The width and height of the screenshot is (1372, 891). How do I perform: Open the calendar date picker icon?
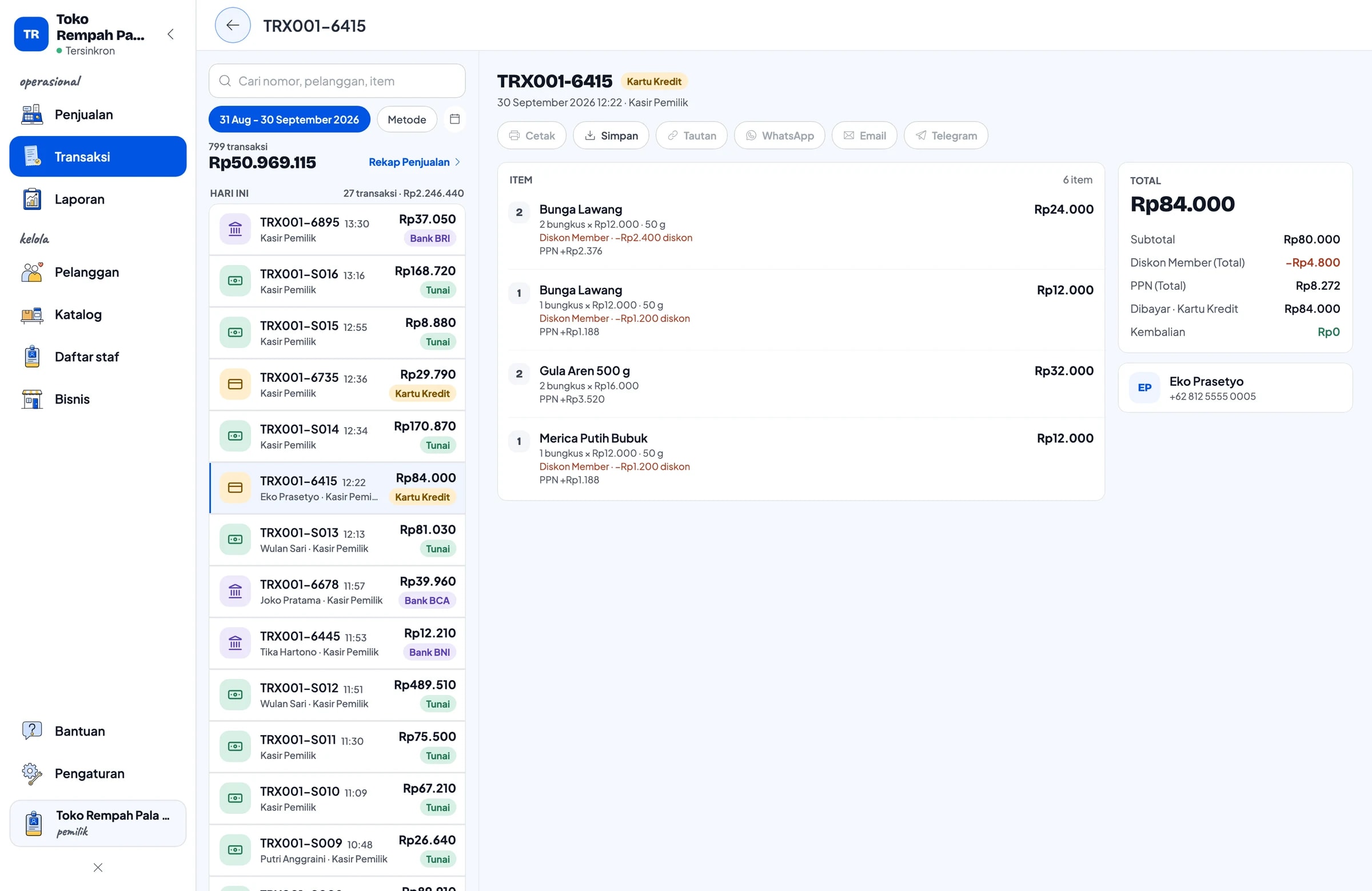pos(454,119)
